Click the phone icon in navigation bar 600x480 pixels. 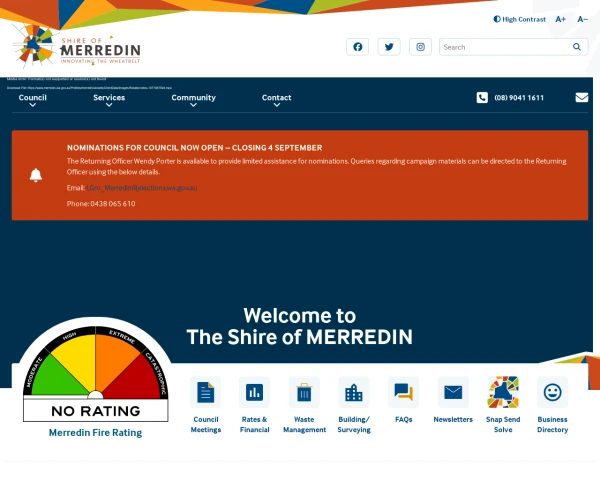482,97
